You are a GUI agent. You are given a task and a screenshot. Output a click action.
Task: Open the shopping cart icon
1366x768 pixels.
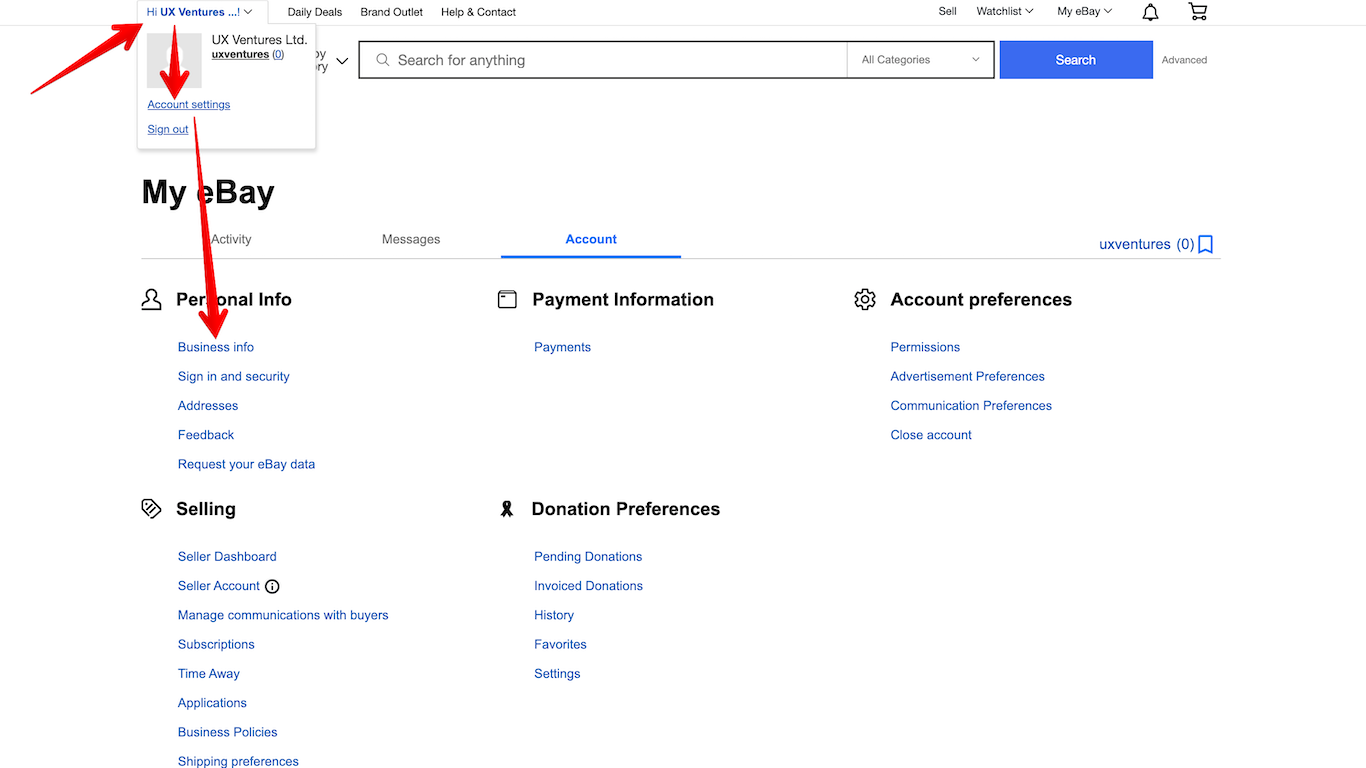click(1197, 12)
